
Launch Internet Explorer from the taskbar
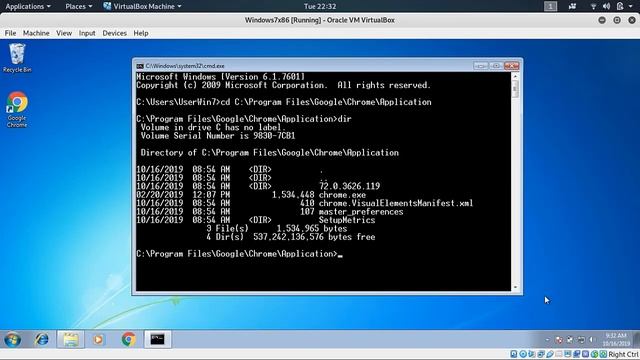(x=41, y=340)
